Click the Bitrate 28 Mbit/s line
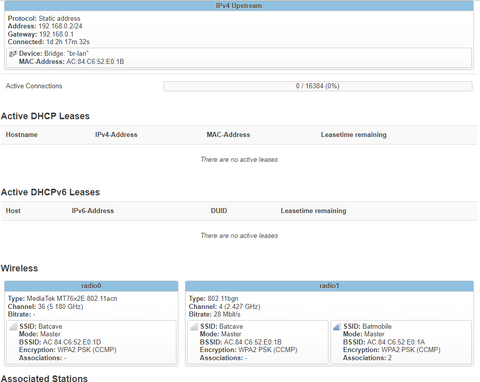This screenshot has width=480, height=382. click(x=214, y=314)
